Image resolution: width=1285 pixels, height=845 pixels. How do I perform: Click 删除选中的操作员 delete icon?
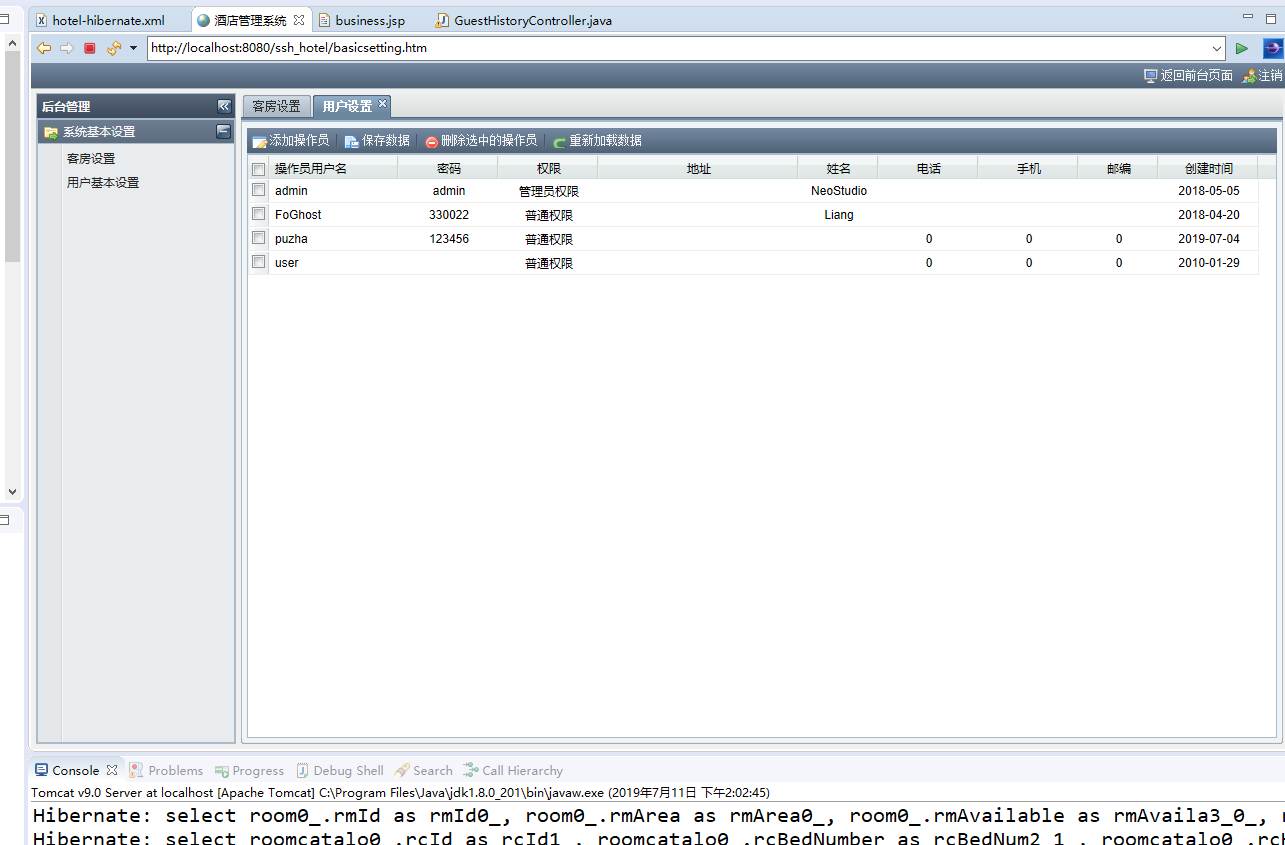(x=432, y=142)
